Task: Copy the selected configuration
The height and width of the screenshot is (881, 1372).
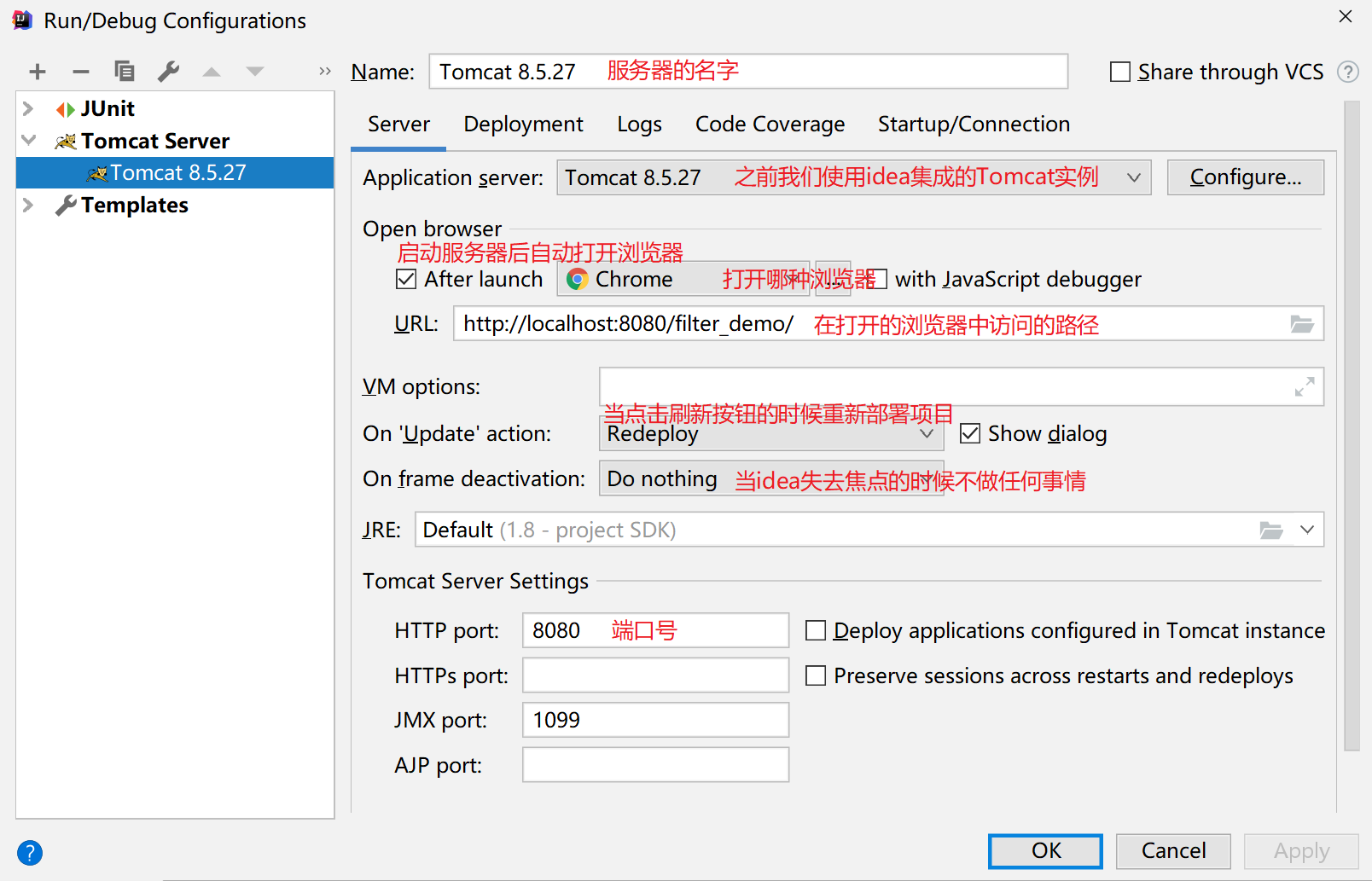Action: click(125, 72)
